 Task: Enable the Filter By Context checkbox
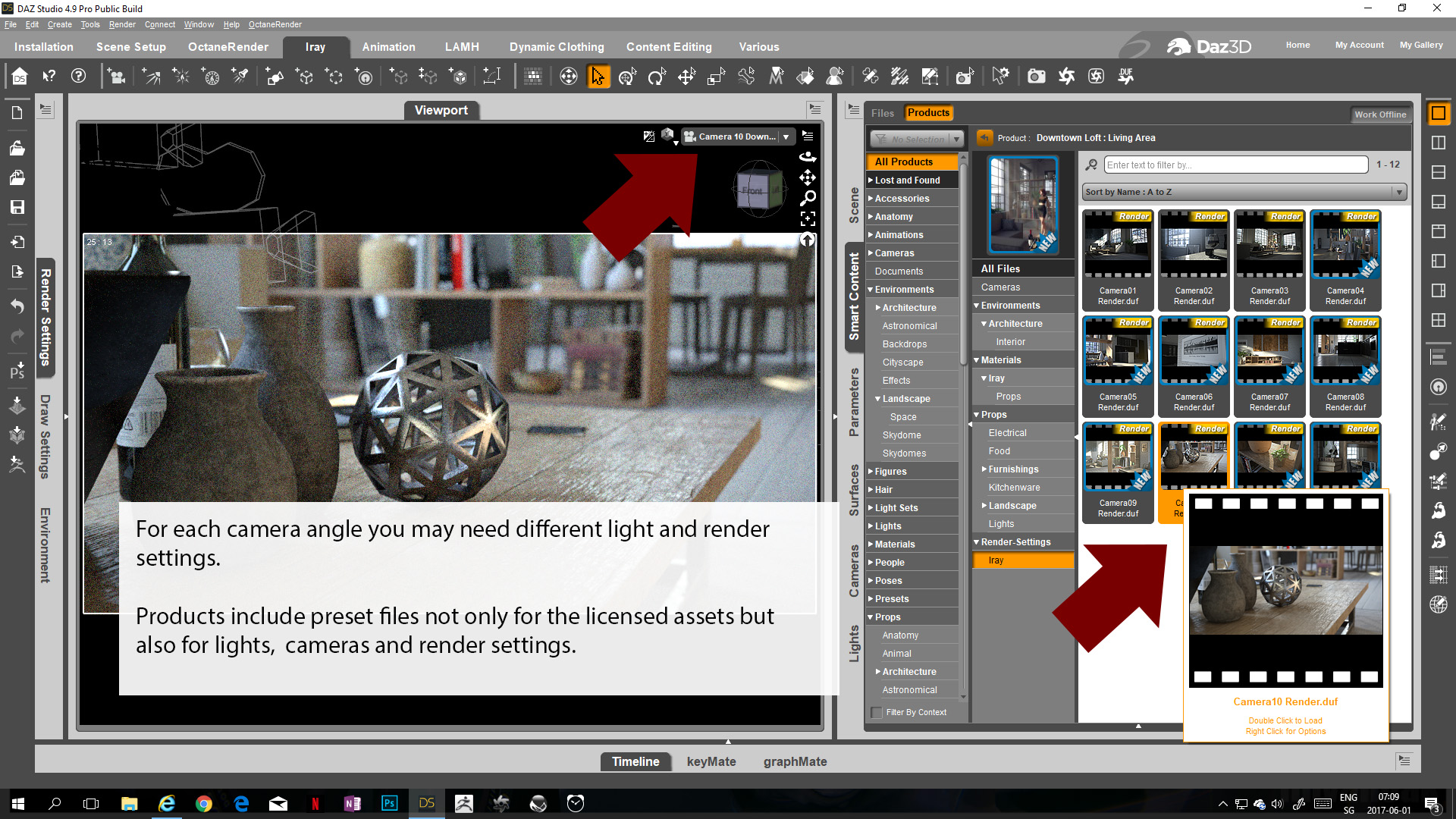coord(877,712)
